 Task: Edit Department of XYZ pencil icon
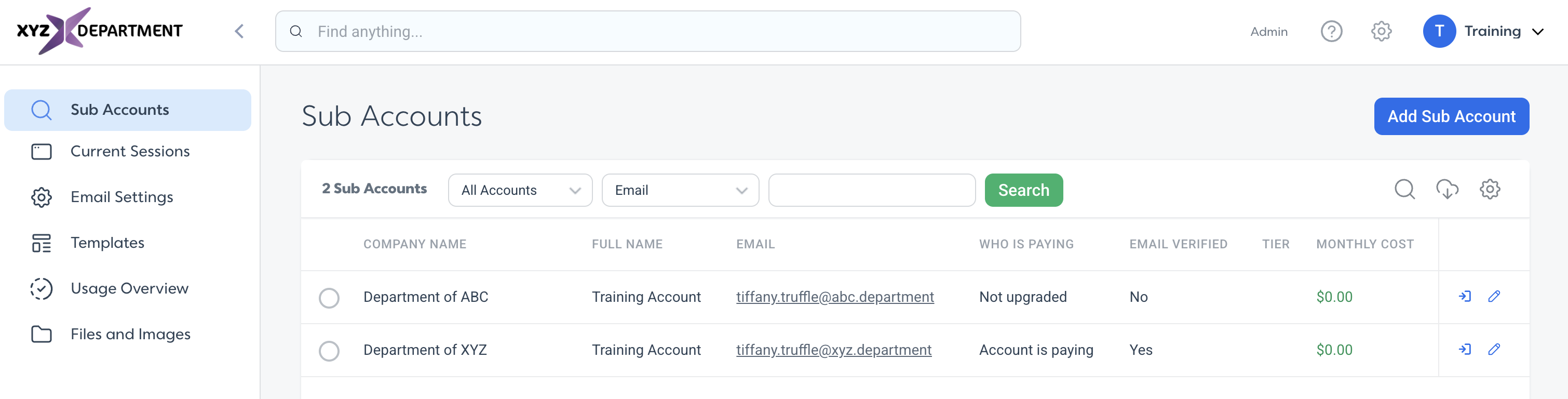click(x=1494, y=350)
